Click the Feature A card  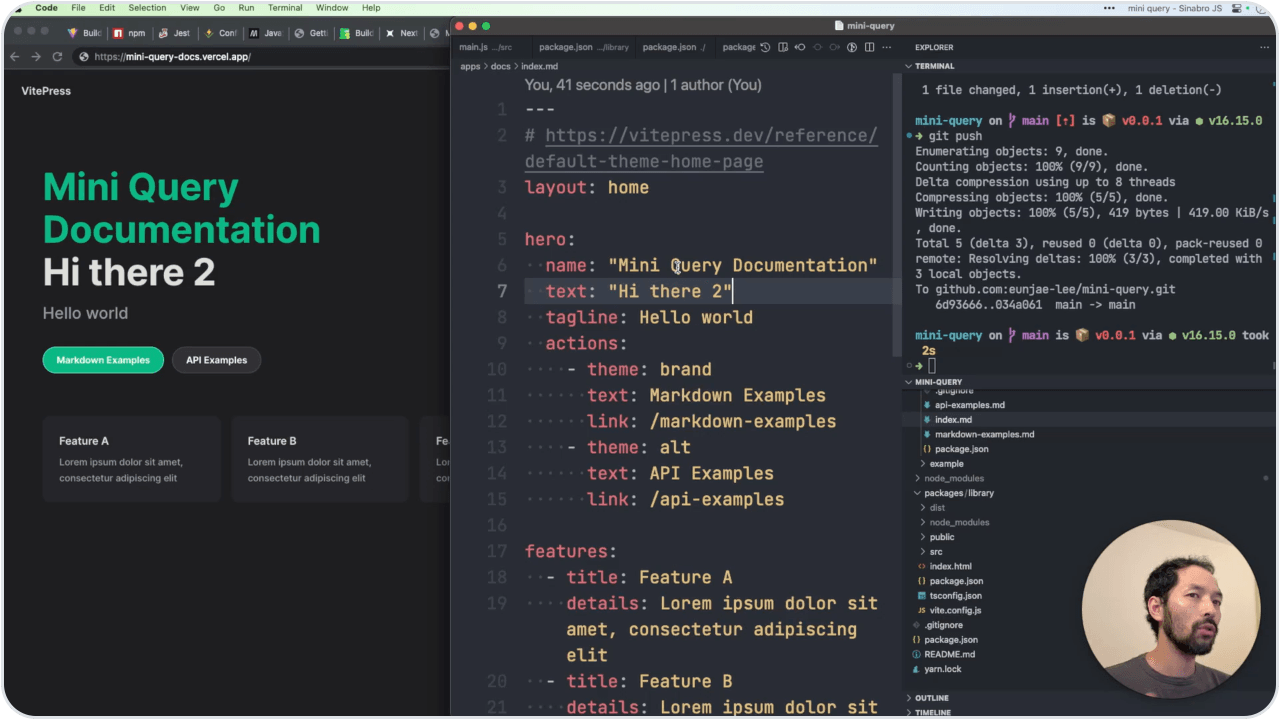tap(132, 459)
